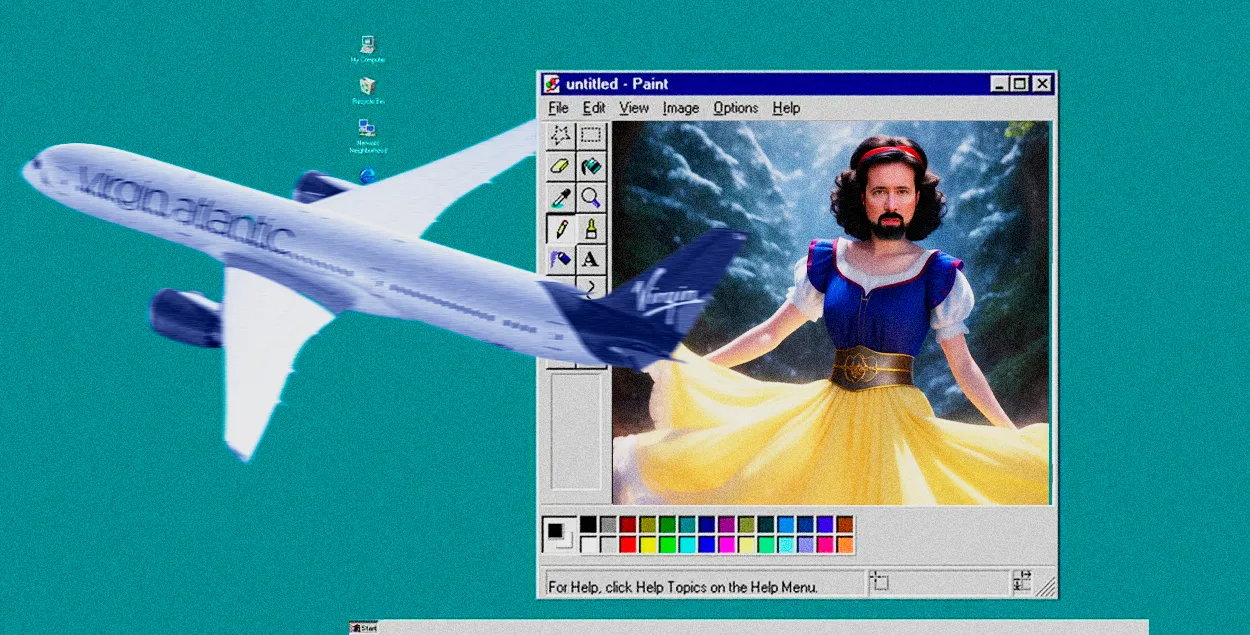Pick the dark green palette swatch
1250x635 pixels.
(667, 524)
